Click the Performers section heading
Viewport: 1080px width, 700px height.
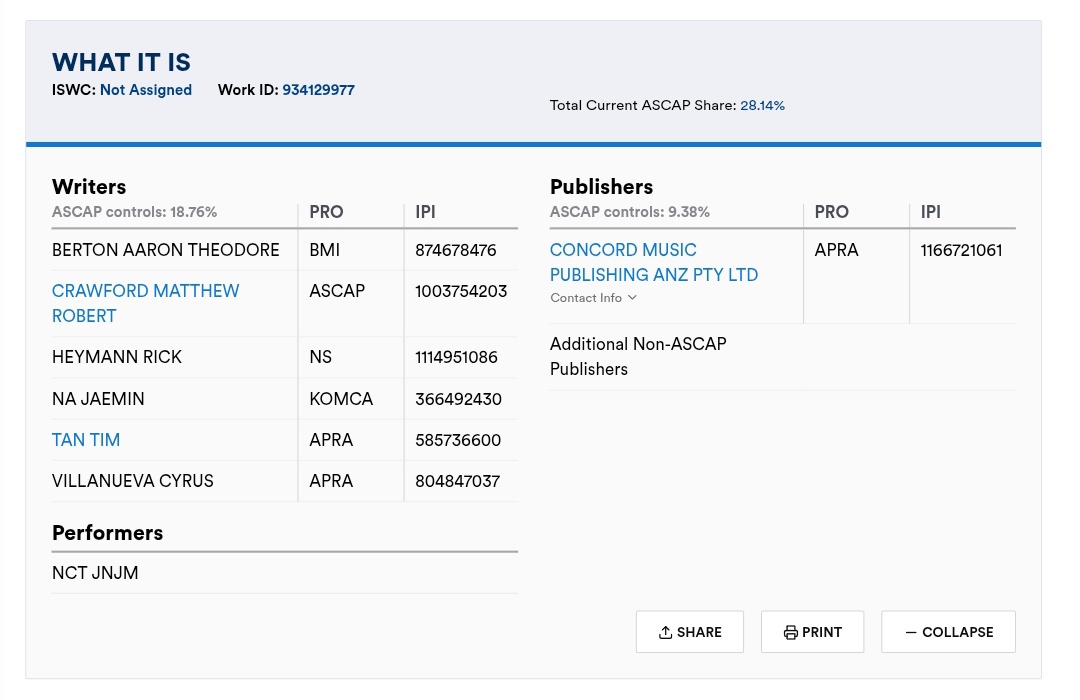tap(107, 533)
